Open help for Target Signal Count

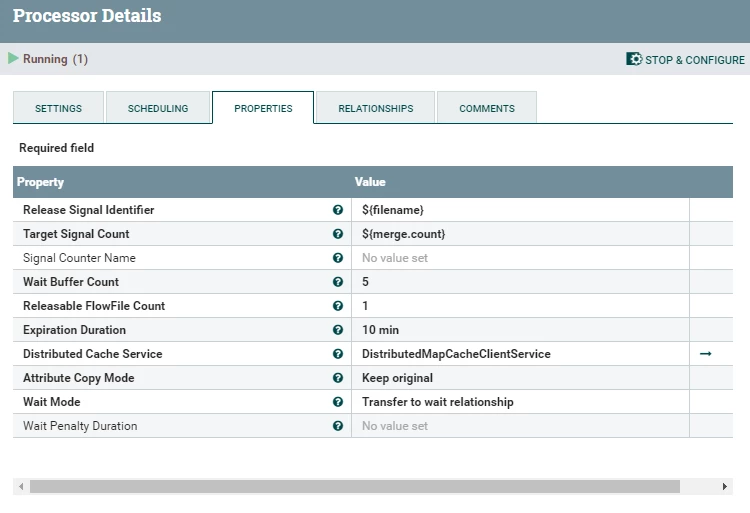click(338, 234)
